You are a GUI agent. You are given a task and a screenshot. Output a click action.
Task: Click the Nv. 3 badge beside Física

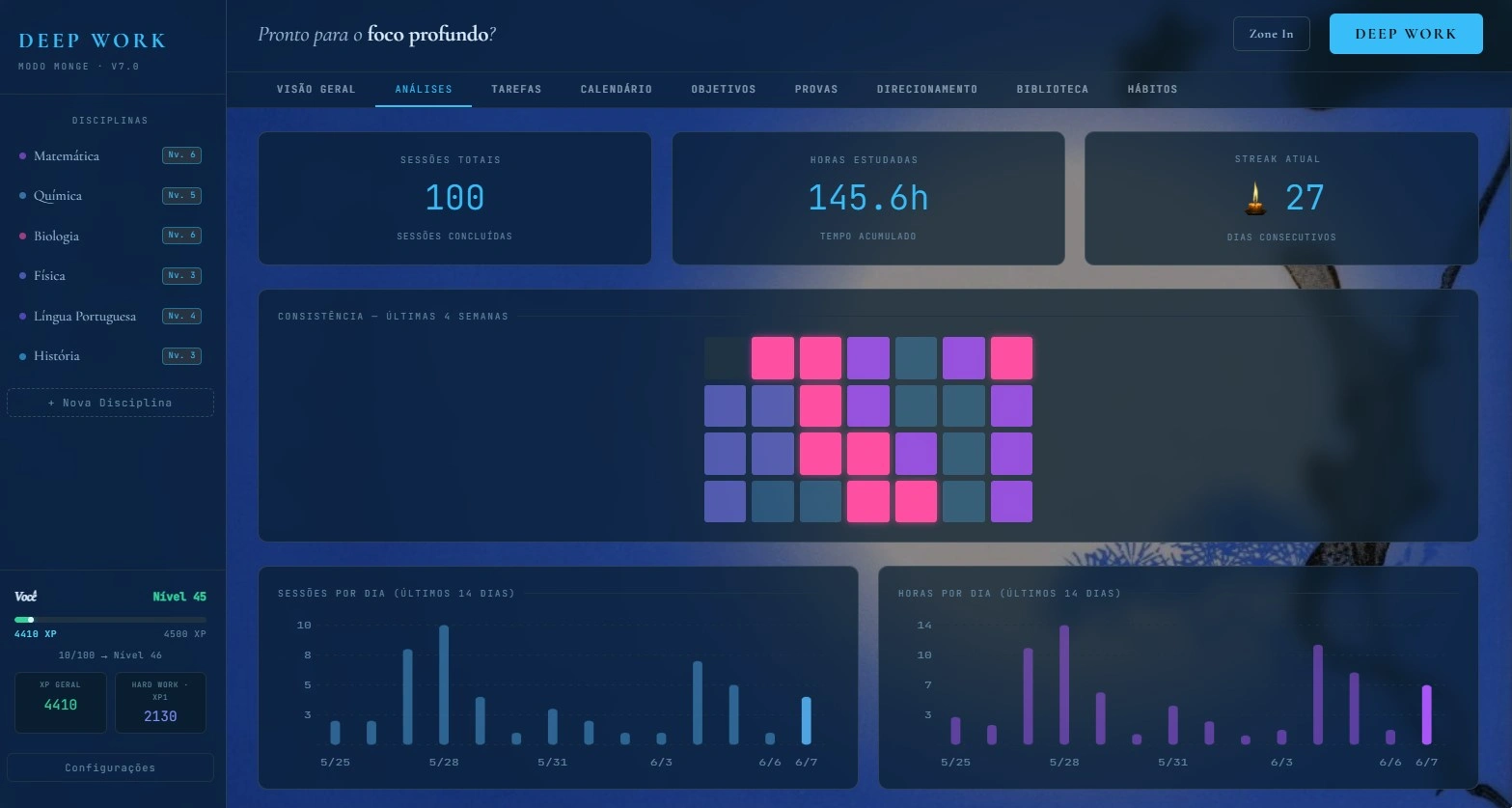(x=181, y=275)
